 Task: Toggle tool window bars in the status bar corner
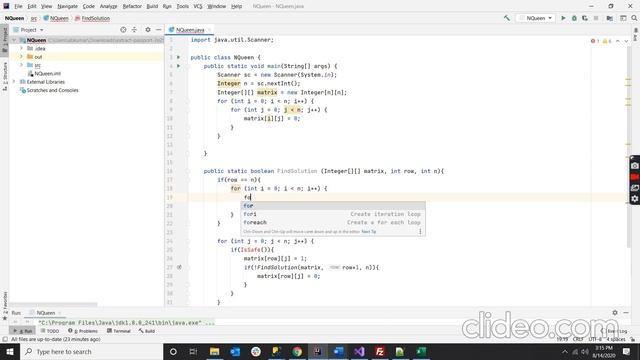coord(4,339)
